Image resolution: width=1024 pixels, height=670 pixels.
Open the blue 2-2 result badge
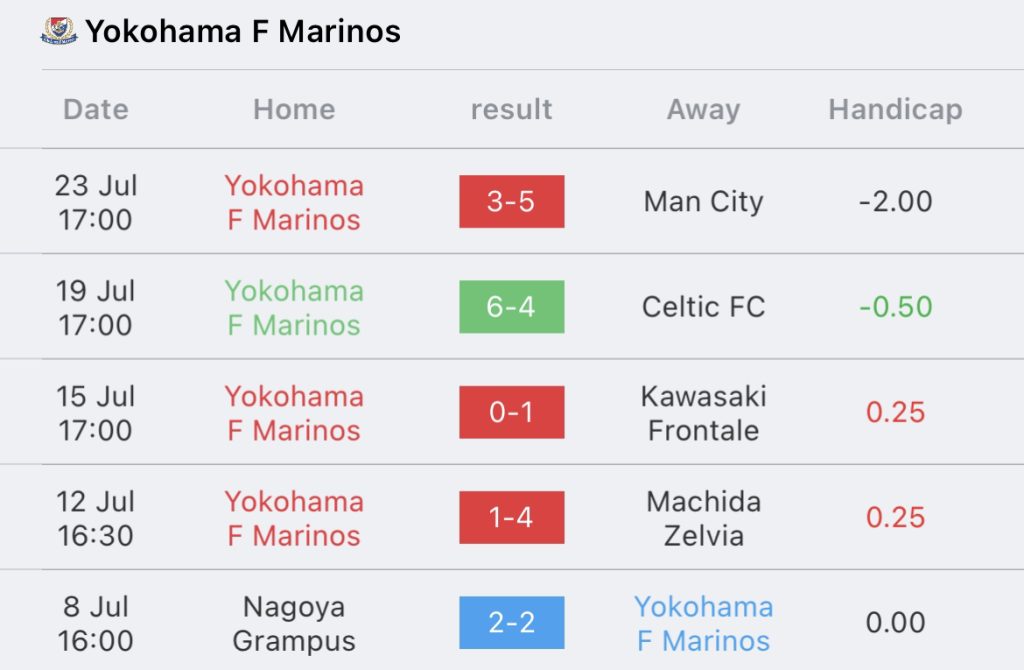tap(511, 622)
